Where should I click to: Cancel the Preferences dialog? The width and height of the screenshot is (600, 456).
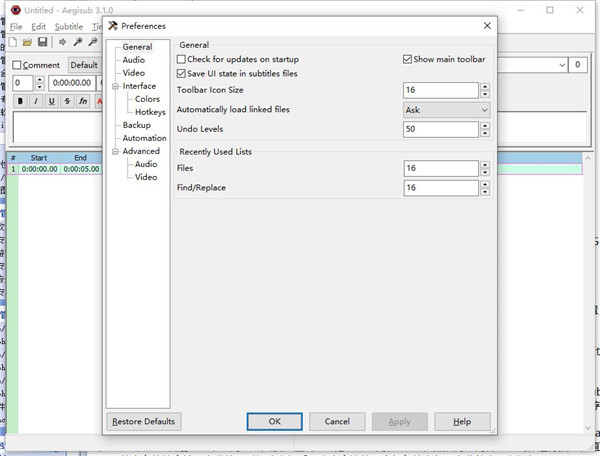point(337,422)
